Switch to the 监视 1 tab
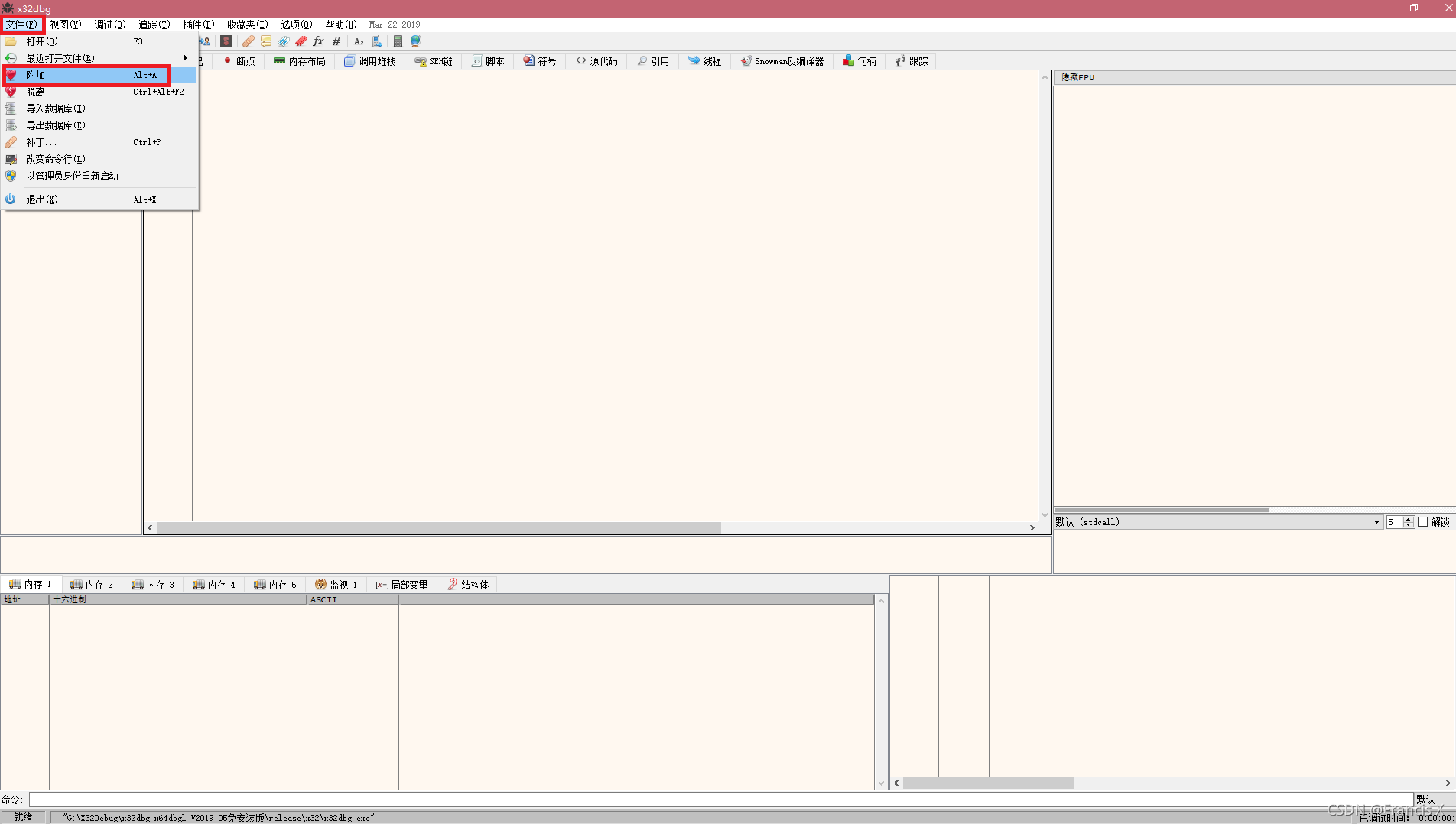This screenshot has height=824, width=1456. coord(336,585)
